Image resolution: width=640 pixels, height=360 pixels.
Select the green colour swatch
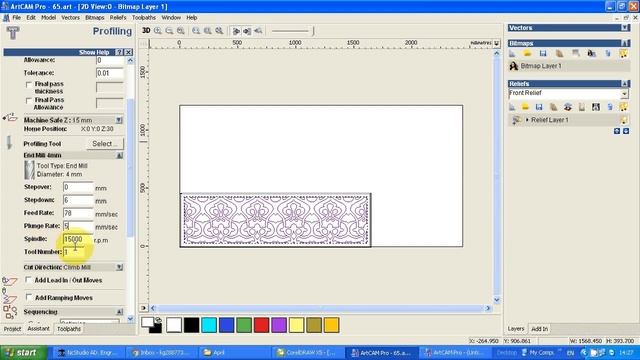[244, 325]
